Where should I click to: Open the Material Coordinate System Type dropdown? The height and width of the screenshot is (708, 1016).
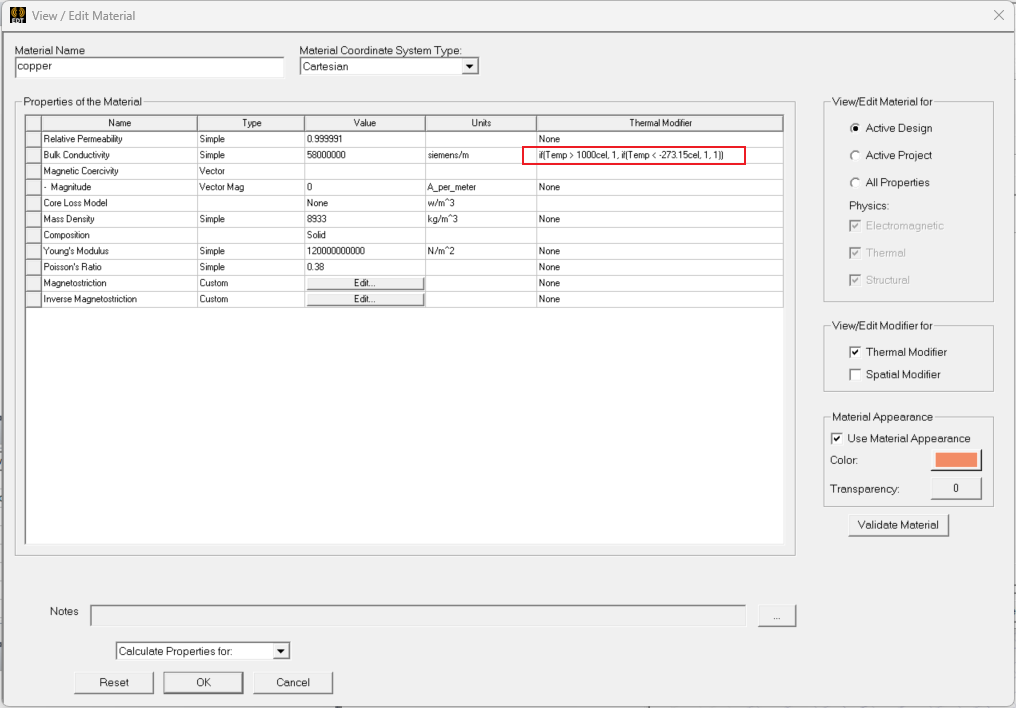pyautogui.click(x=470, y=67)
